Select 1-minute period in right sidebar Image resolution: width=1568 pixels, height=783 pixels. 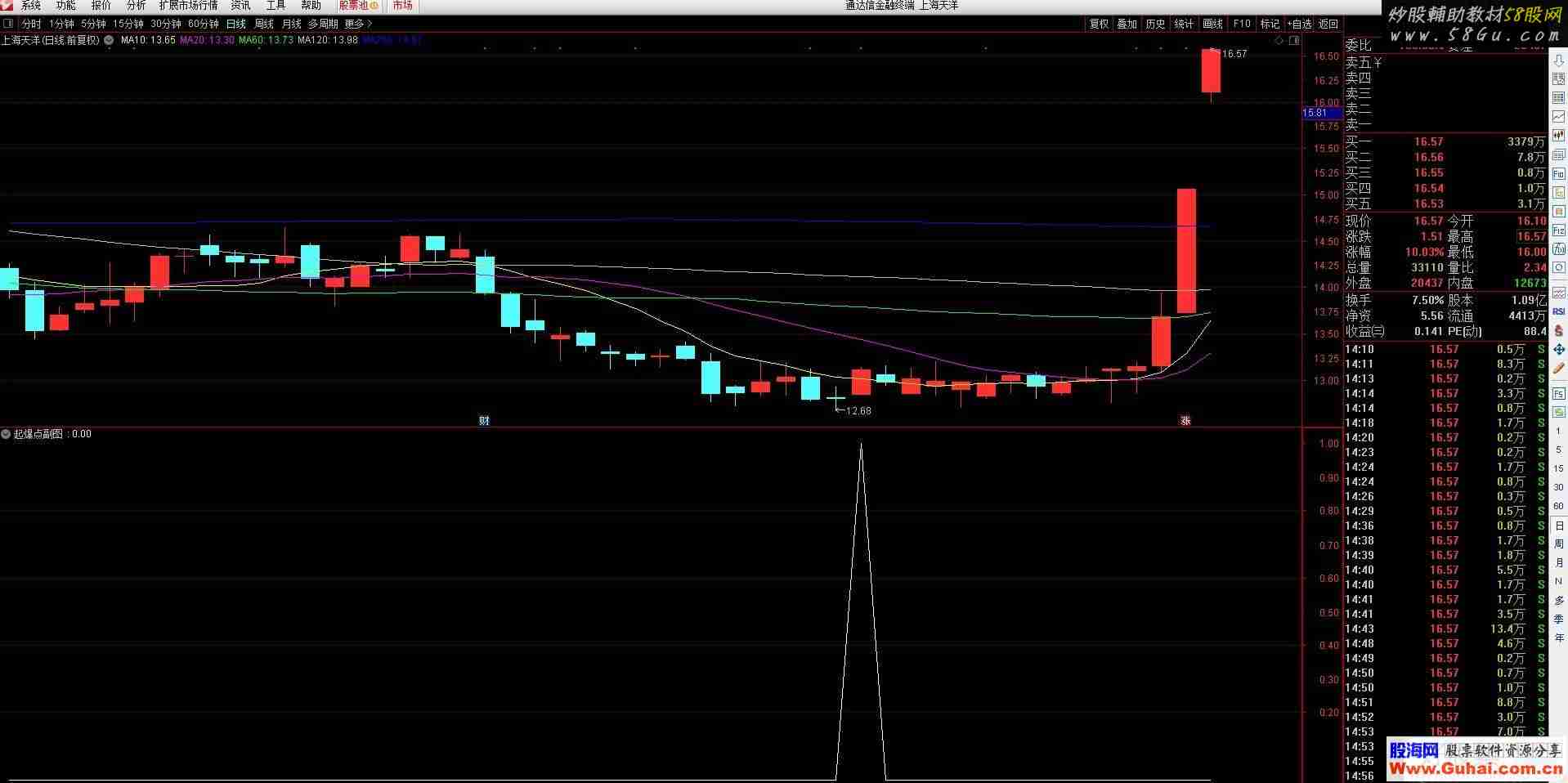coord(1558,431)
